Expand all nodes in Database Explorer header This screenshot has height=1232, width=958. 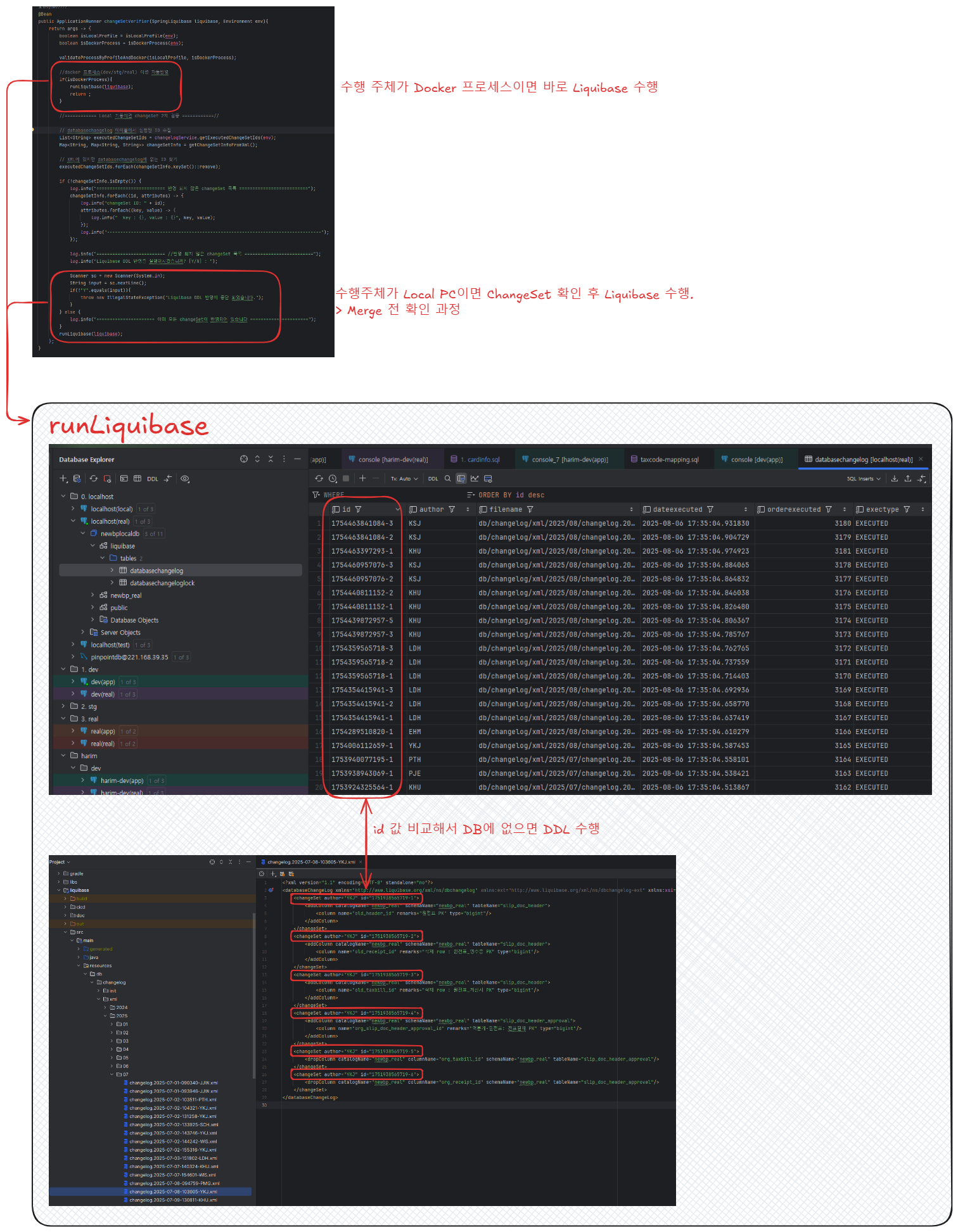[x=257, y=459]
